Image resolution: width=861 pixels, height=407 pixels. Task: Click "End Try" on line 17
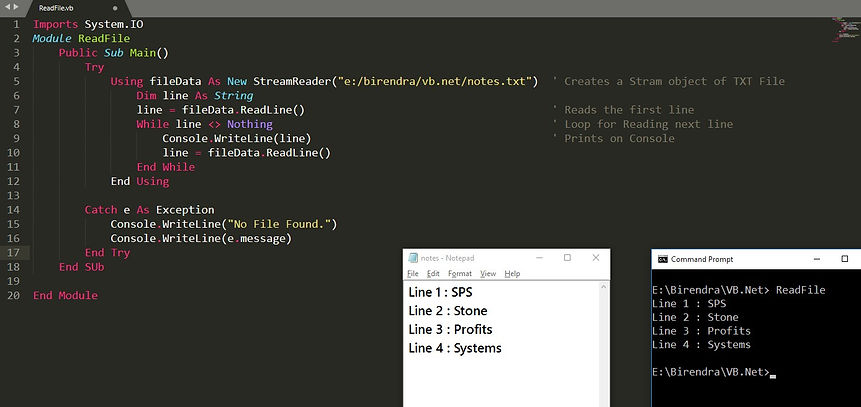click(x=107, y=253)
